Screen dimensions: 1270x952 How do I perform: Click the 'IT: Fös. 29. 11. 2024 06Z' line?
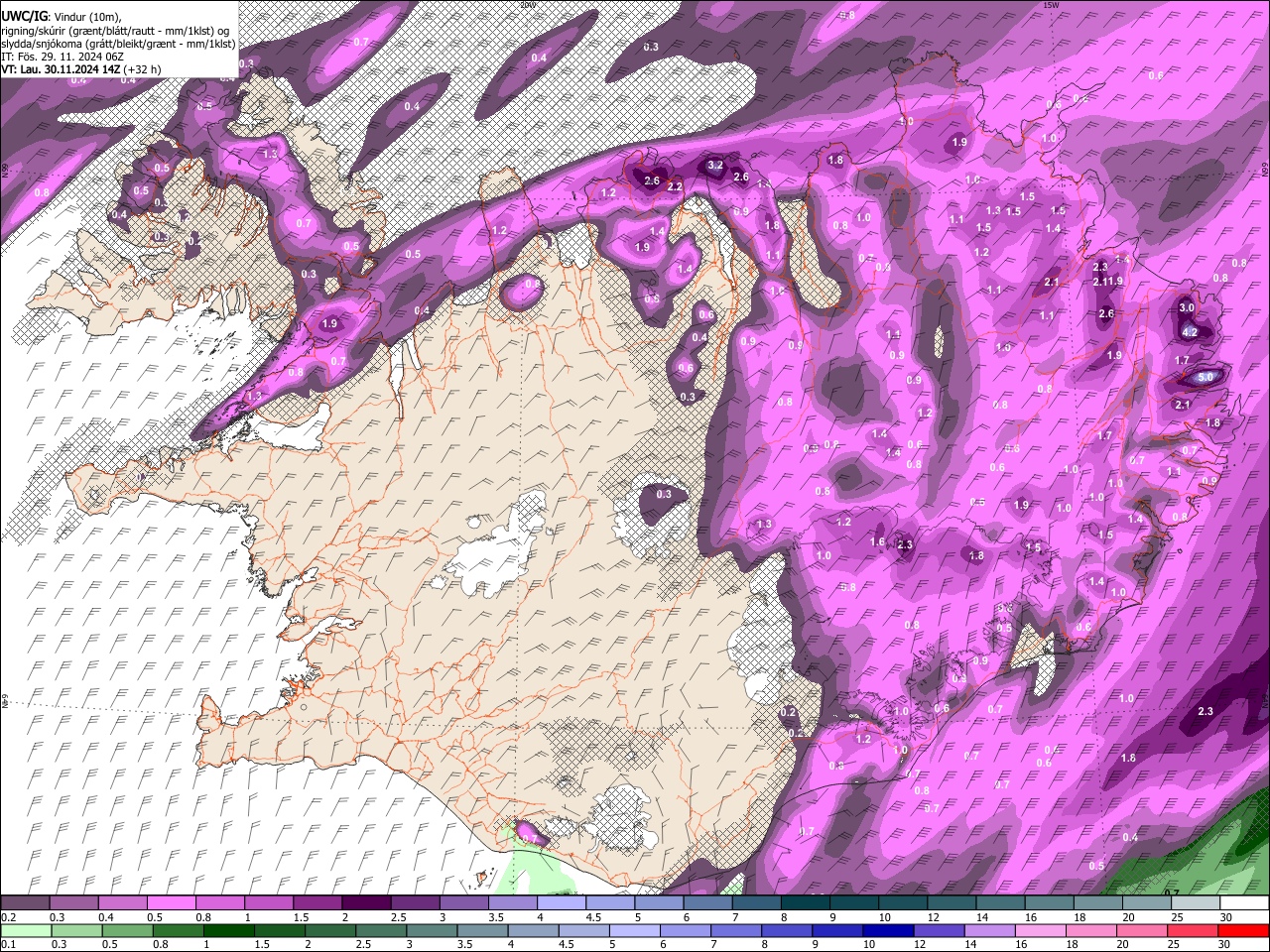tap(63, 57)
